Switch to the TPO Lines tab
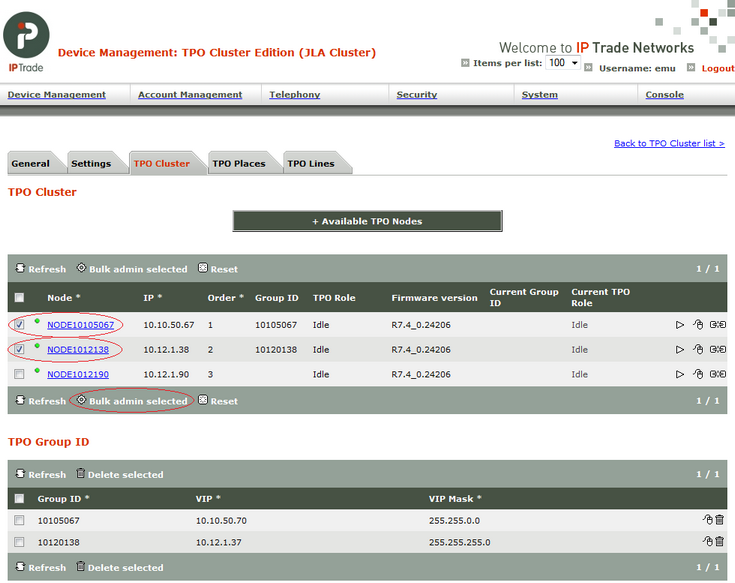Screen dimensions: 735x583 tap(311, 164)
